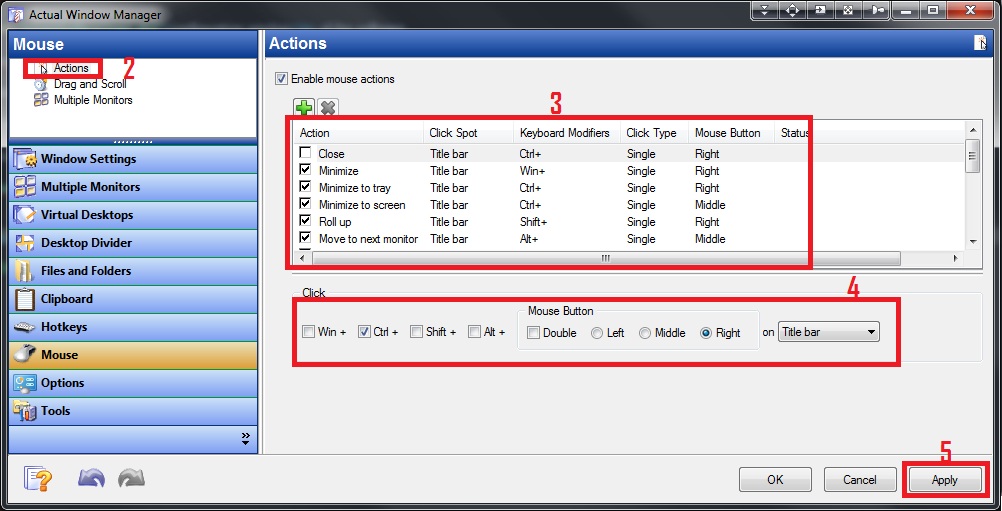This screenshot has height=511, width=1002.
Task: Sort by Mouse Button column header
Action: (x=732, y=133)
